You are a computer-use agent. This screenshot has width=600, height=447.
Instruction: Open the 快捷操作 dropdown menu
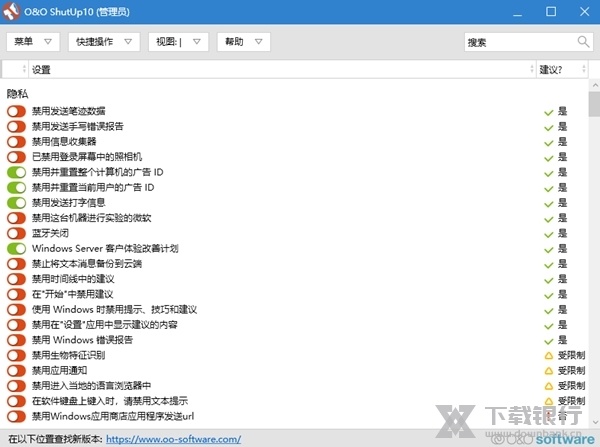pyautogui.click(x=104, y=42)
